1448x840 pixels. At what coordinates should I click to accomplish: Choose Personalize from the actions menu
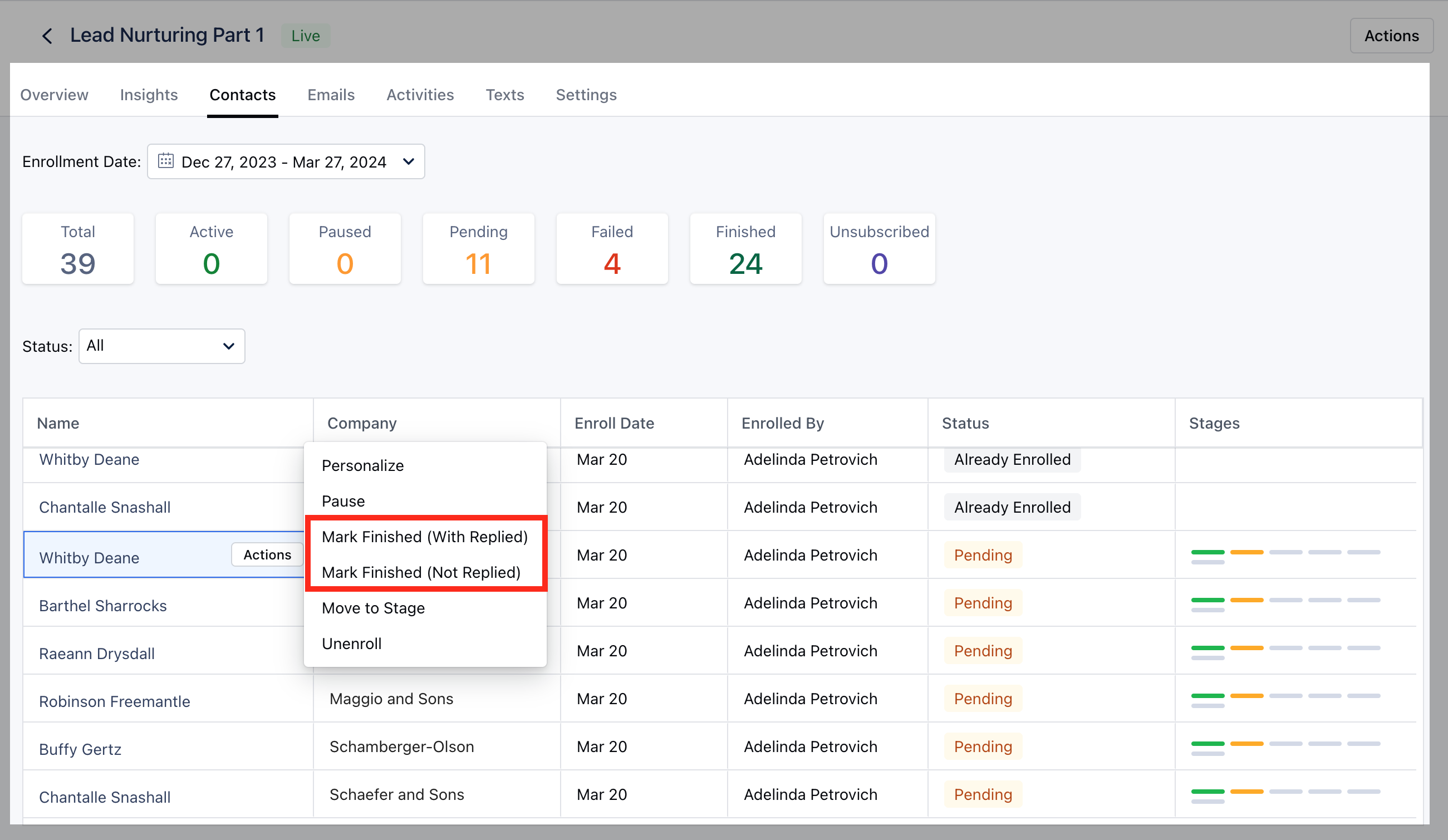point(425,465)
